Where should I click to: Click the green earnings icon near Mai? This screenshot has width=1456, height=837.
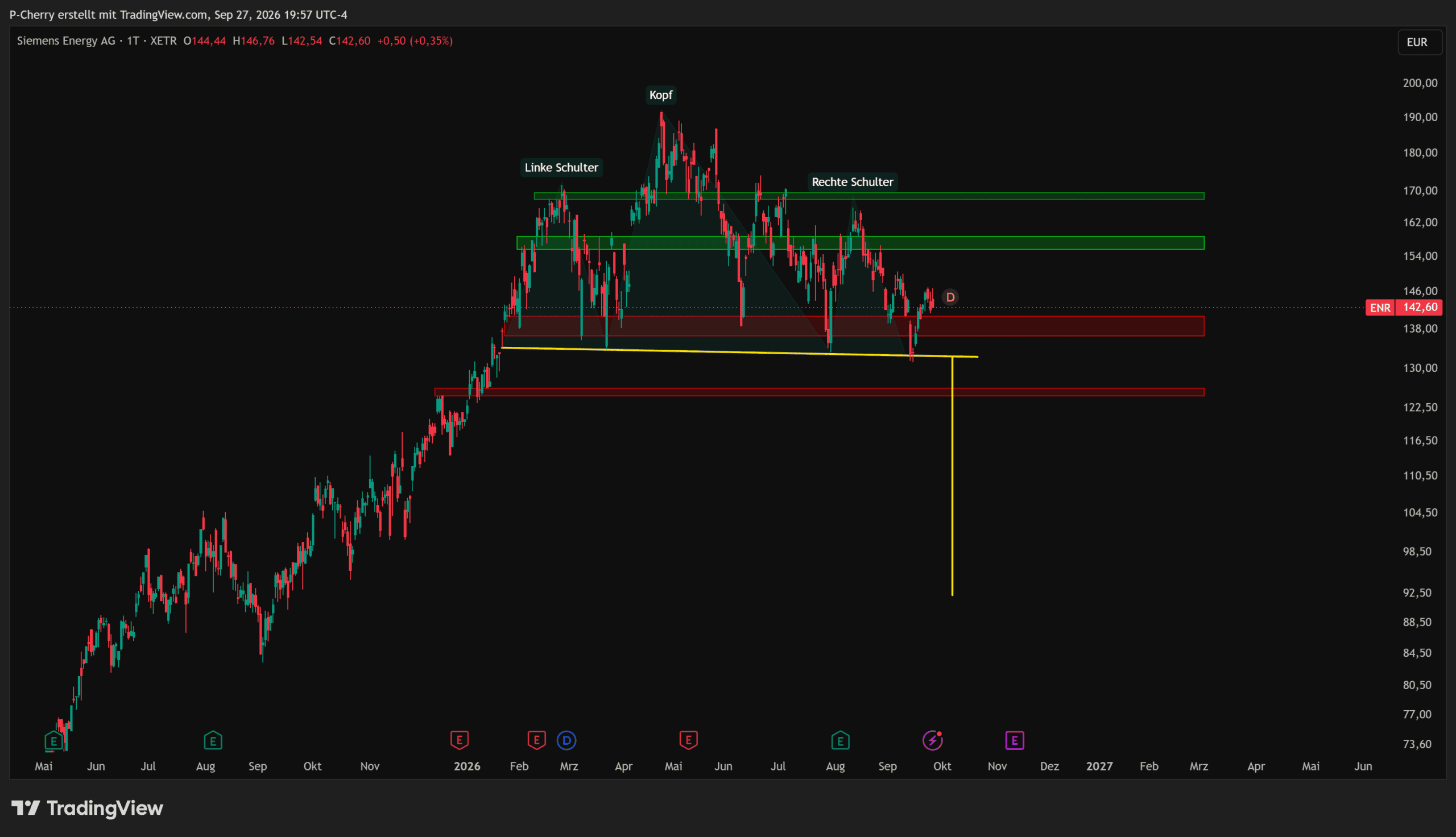(x=53, y=740)
